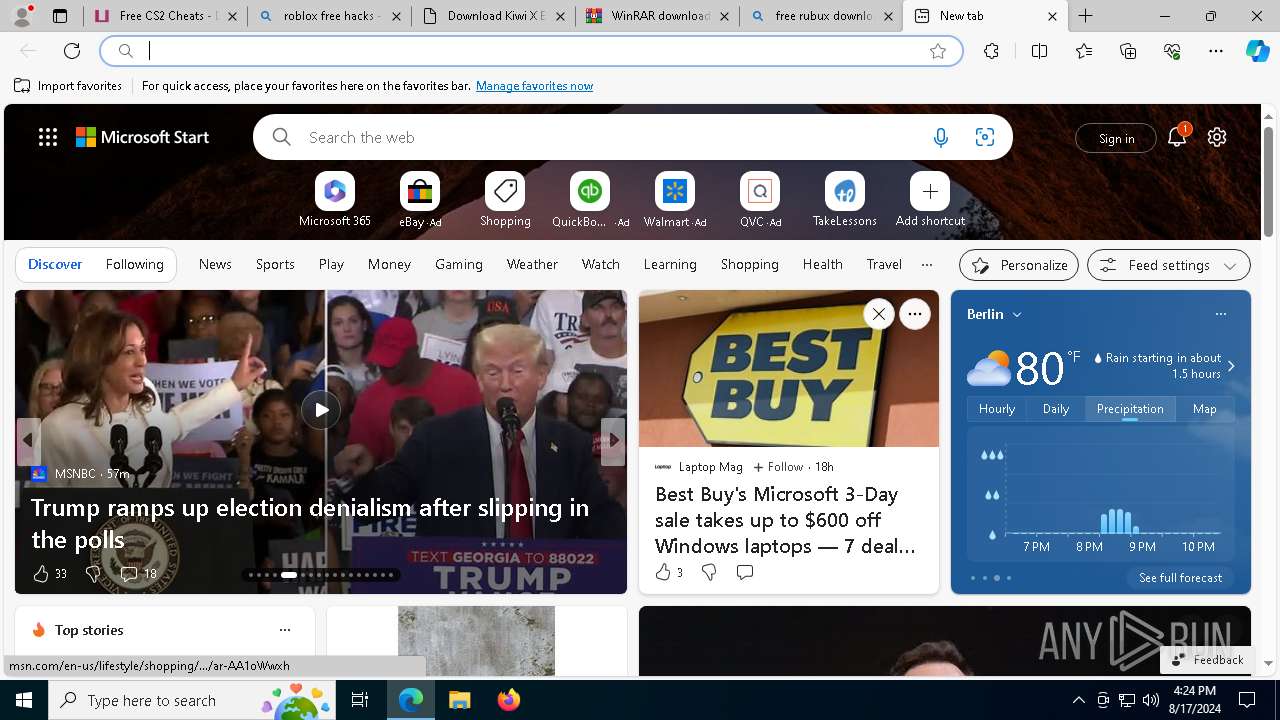Open the Gaming category
The height and width of the screenshot is (720, 1280).
click(459, 264)
